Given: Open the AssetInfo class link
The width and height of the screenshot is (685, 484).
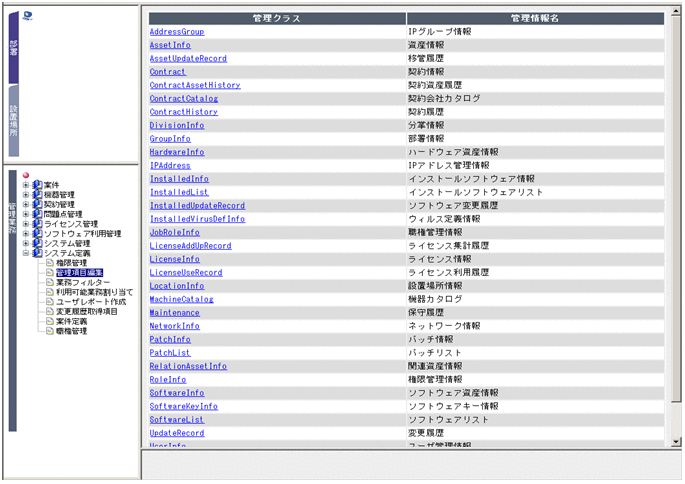Looking at the screenshot, I should click(170, 45).
